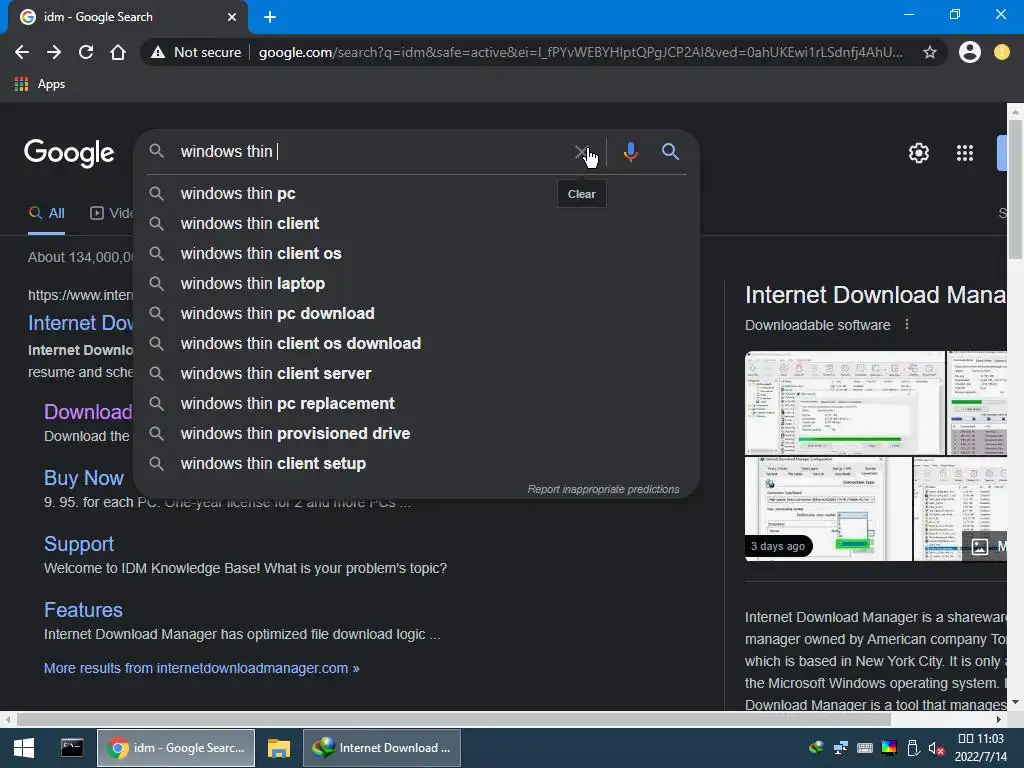Open the Apps bookmarks shortcut
The height and width of the screenshot is (768, 1024).
pos(40,84)
